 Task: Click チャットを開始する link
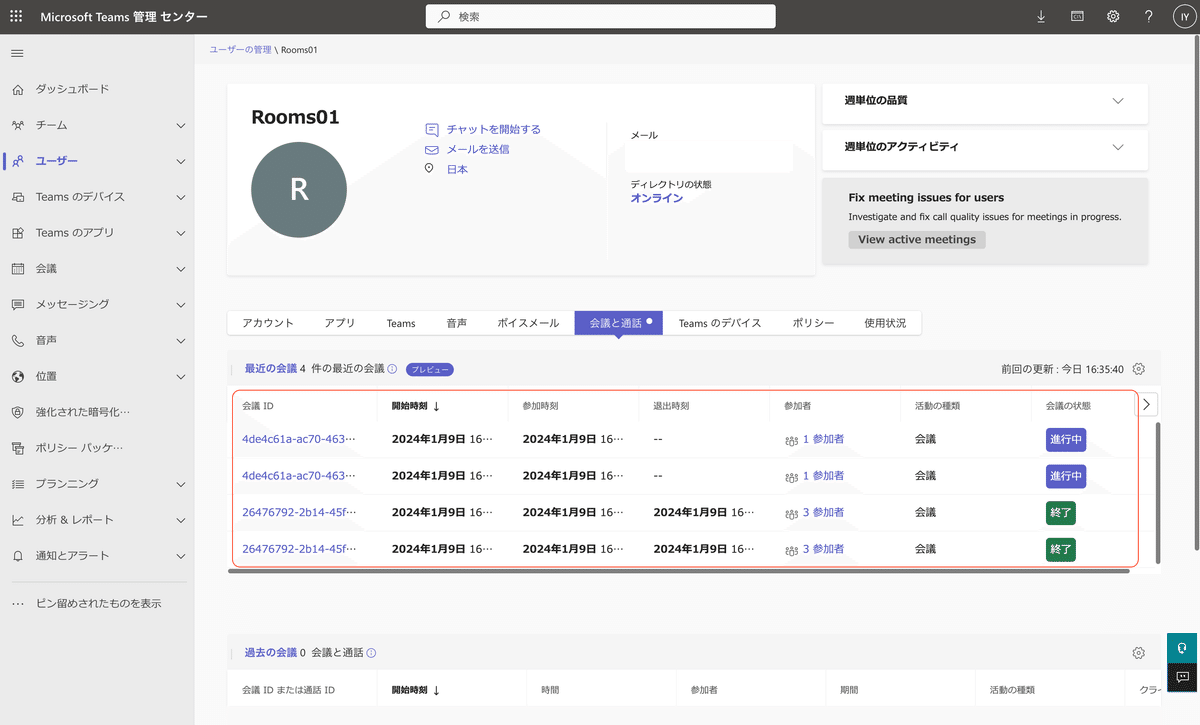click(x=494, y=130)
